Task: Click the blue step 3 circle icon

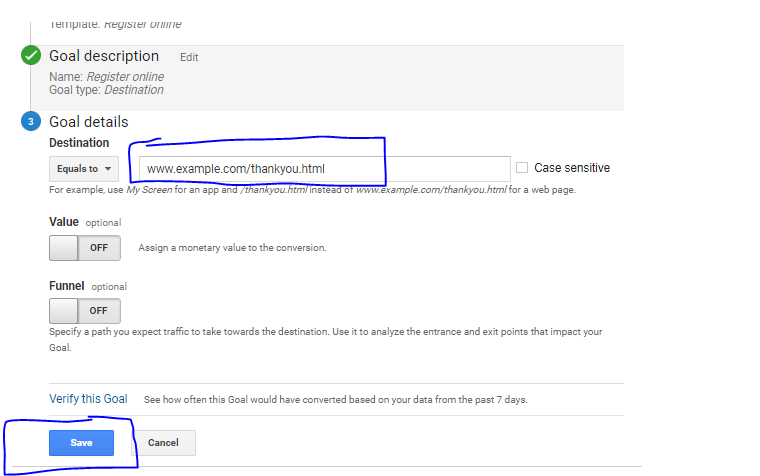Action: tap(31, 121)
